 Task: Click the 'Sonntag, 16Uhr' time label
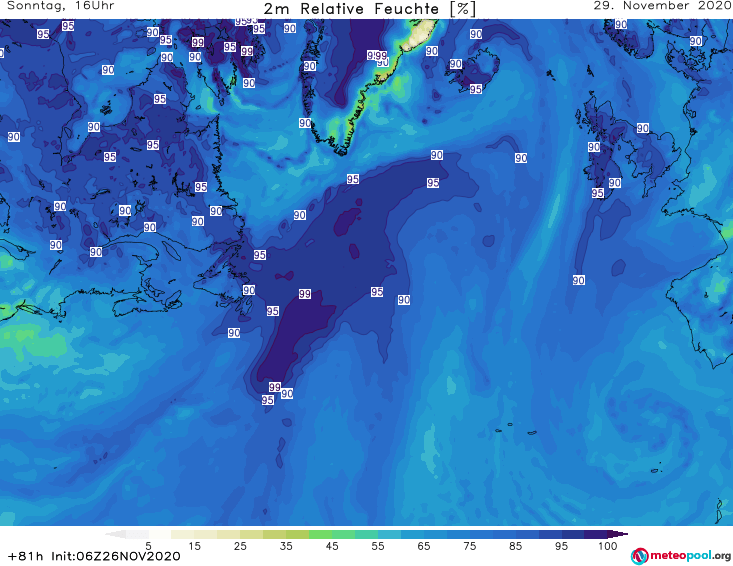click(61, 6)
